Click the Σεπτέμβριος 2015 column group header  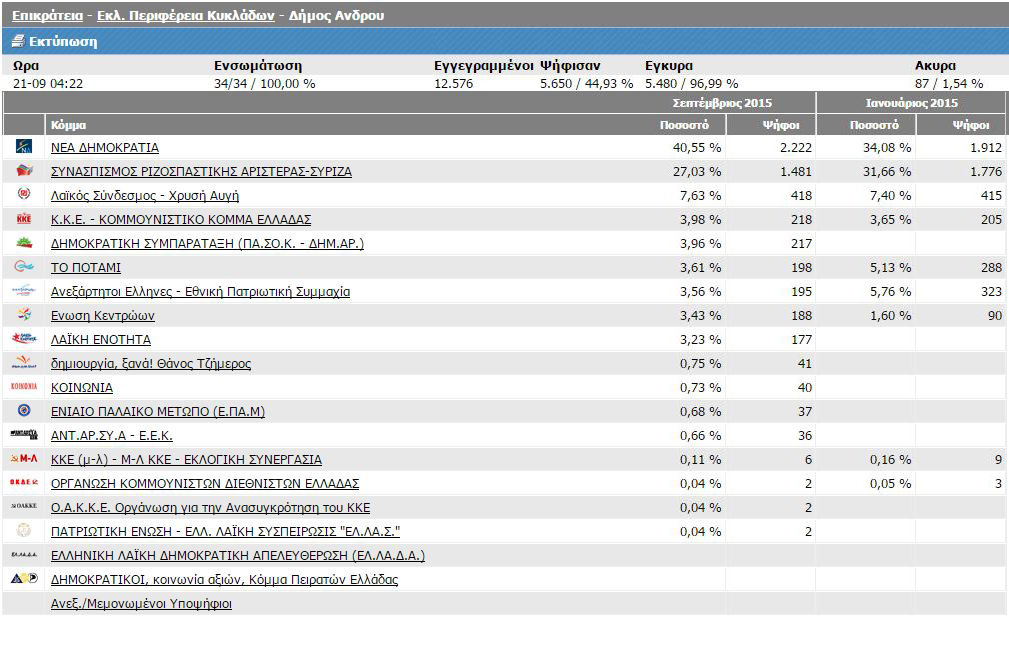click(722, 103)
